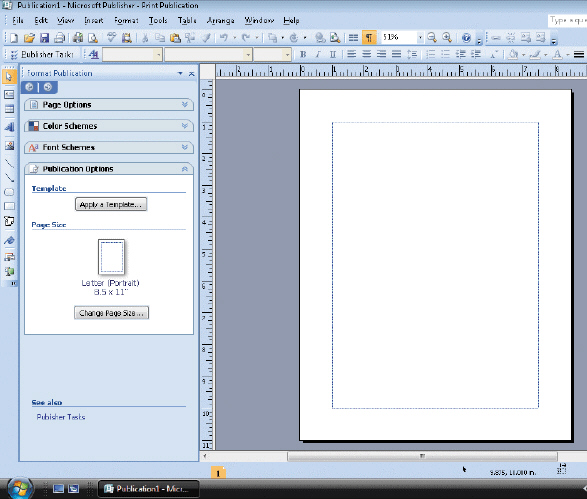Click Apply a Template button
The width and height of the screenshot is (587, 499).
coord(111,204)
